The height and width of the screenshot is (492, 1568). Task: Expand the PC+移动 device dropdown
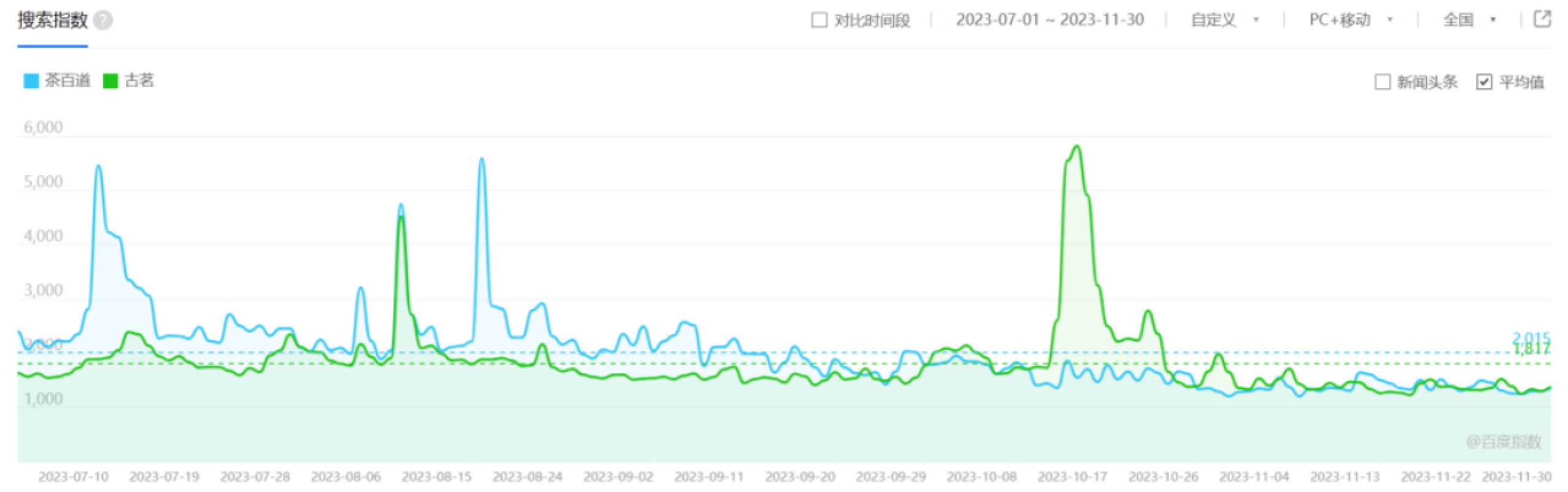(1350, 20)
